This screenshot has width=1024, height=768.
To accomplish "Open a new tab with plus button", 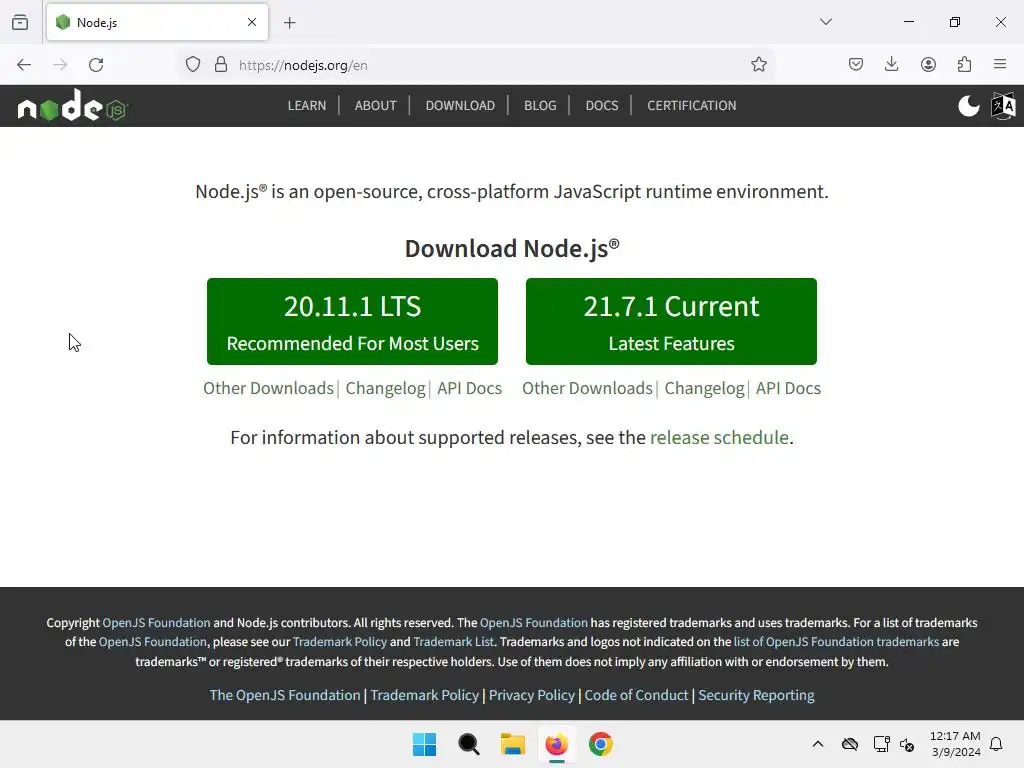I will tap(290, 23).
